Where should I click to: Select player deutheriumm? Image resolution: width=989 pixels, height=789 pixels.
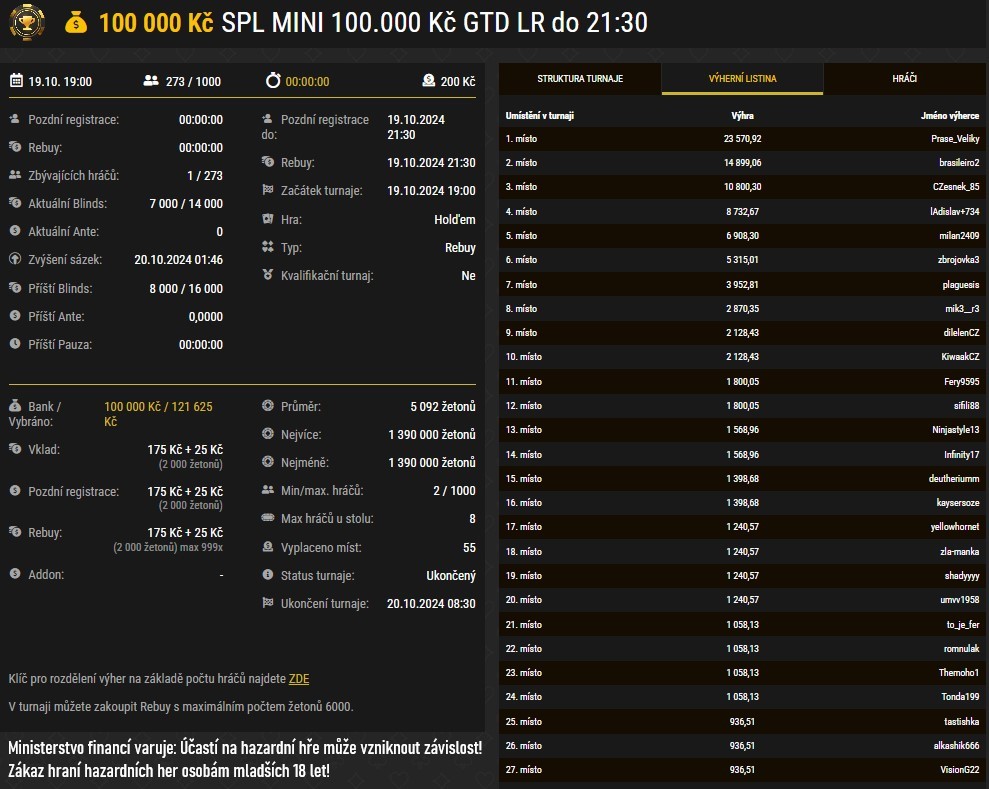pos(954,478)
